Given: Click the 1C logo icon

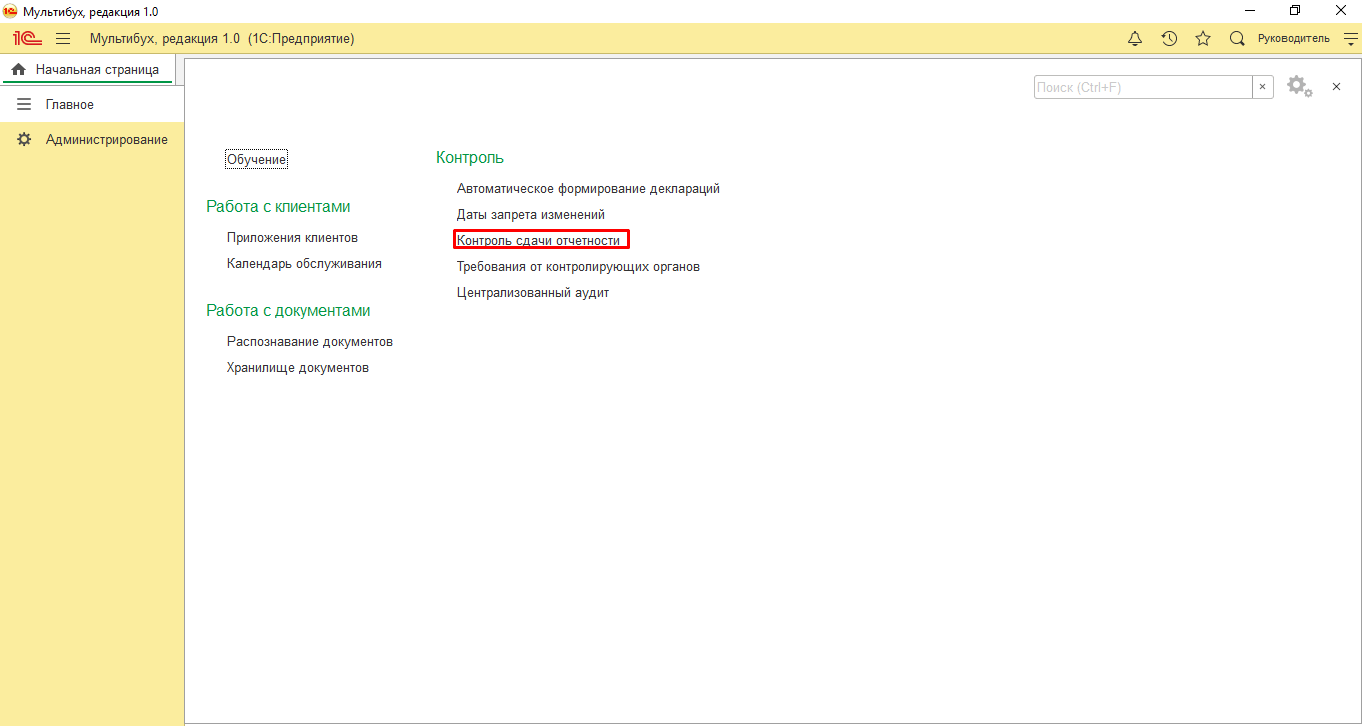Looking at the screenshot, I should [x=27, y=38].
